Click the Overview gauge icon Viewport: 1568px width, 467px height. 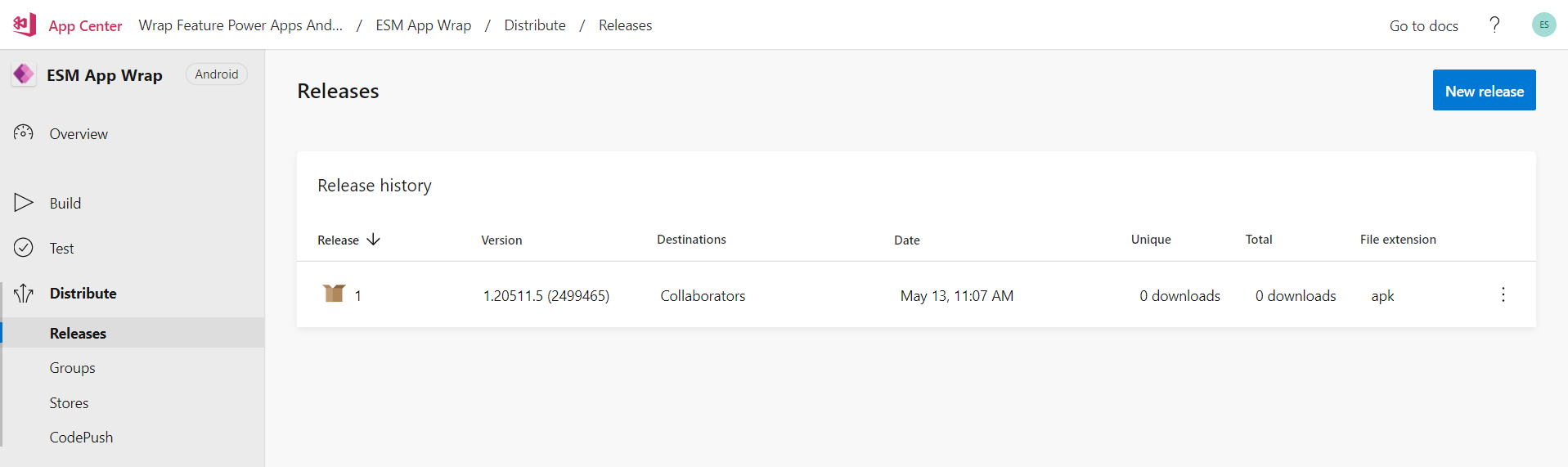pyautogui.click(x=24, y=132)
